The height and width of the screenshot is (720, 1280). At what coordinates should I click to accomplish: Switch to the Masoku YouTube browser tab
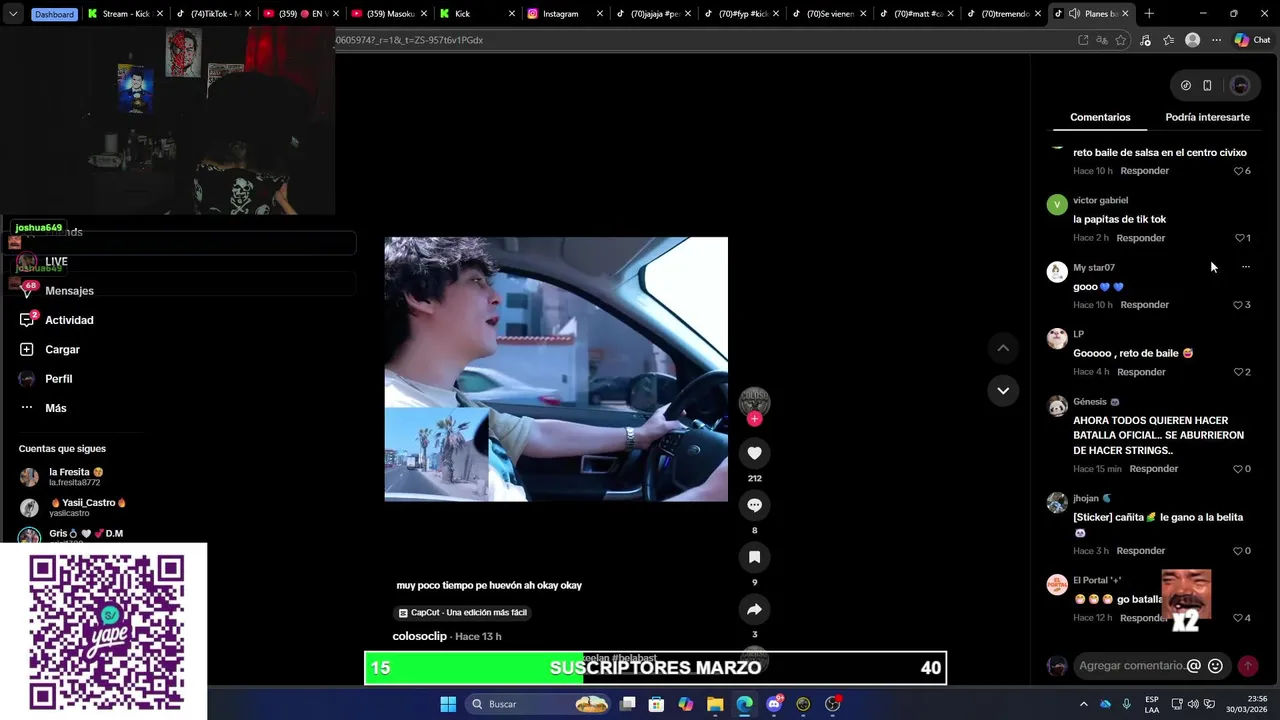click(x=388, y=14)
